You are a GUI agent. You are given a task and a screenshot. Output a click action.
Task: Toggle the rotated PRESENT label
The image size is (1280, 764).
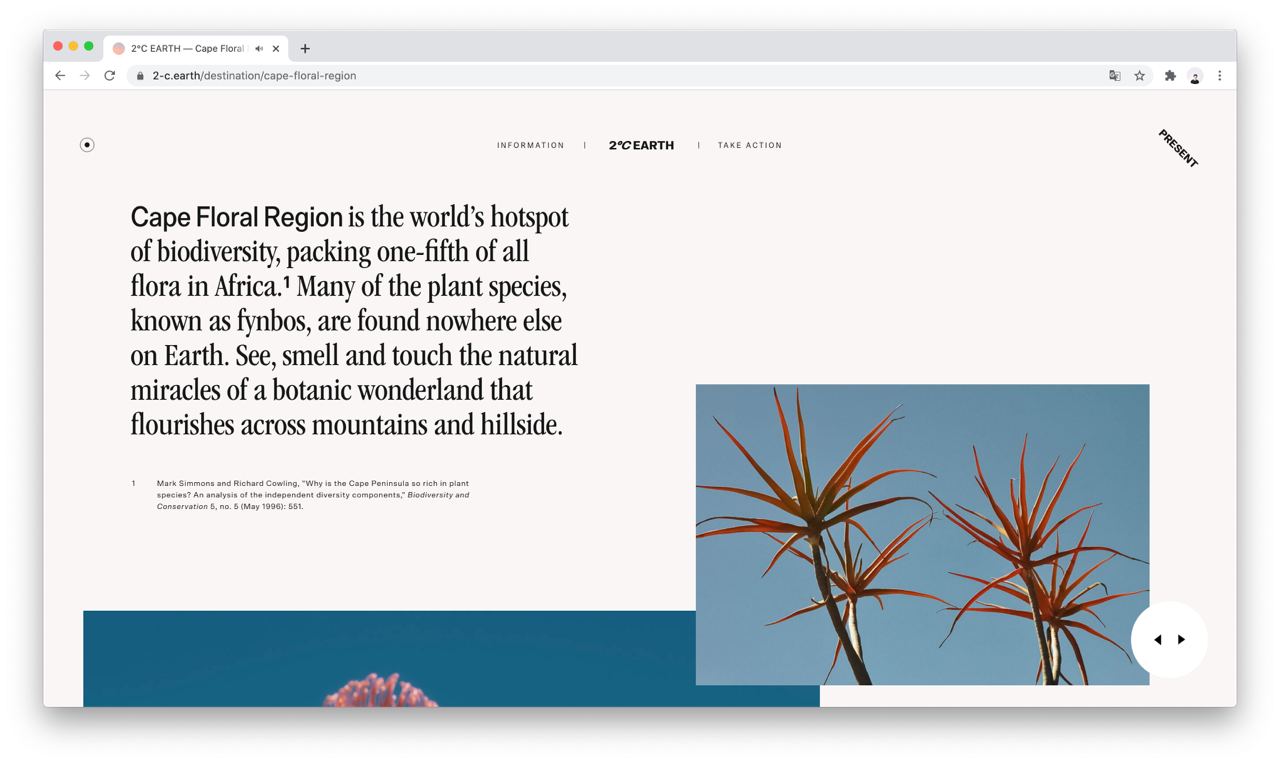coord(1178,149)
